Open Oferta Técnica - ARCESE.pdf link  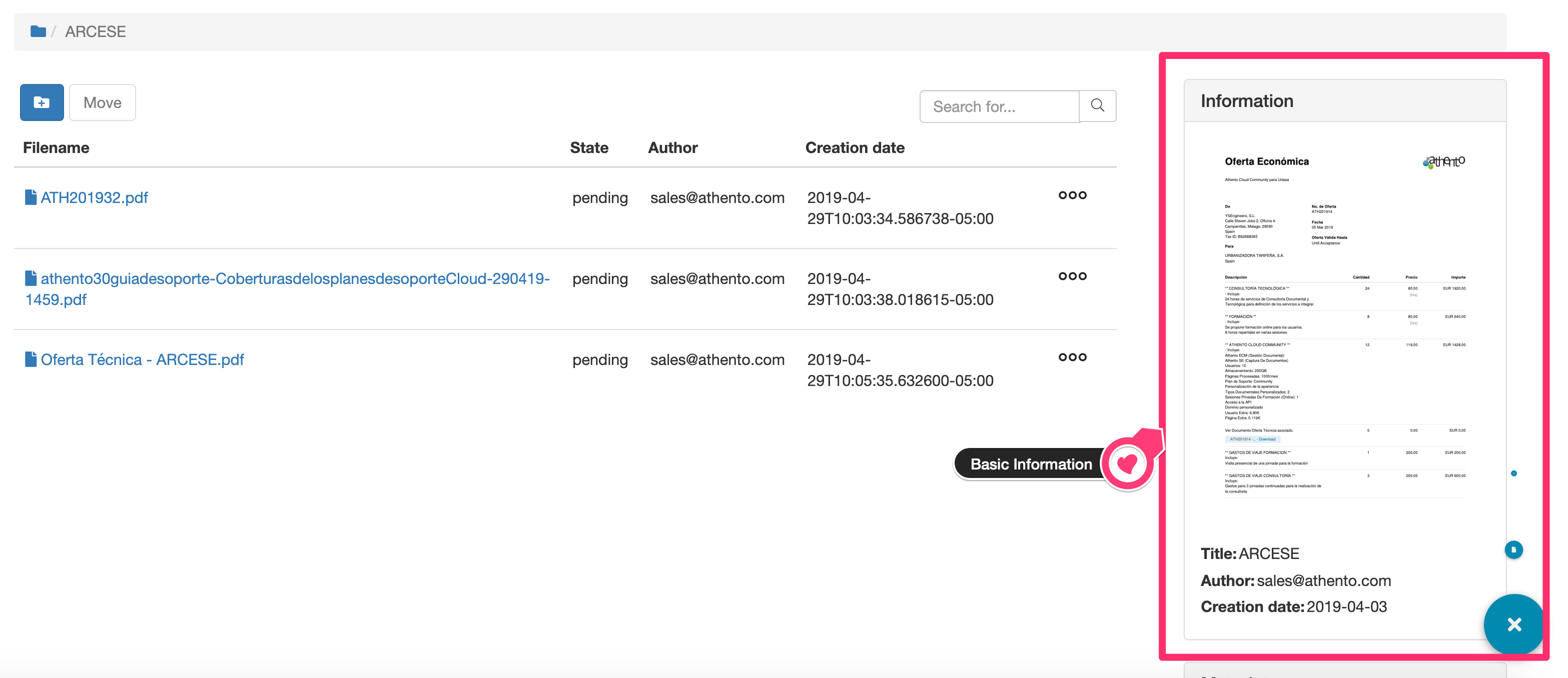(142, 359)
